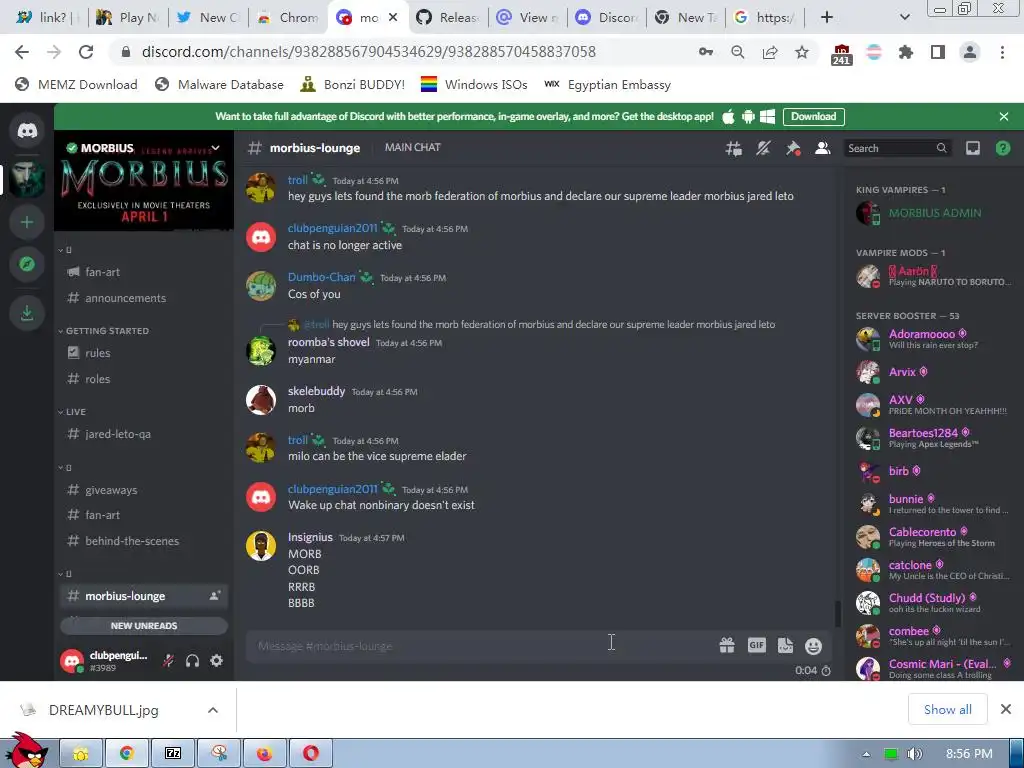Screen dimensions: 1024x768
Task: Click username Dumbo-Chan in chat
Action: (x=321, y=277)
